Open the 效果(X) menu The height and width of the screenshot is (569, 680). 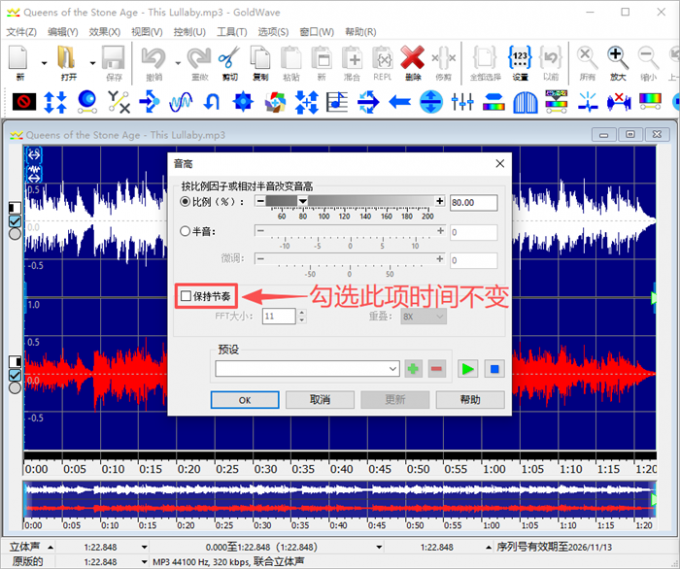pos(105,32)
